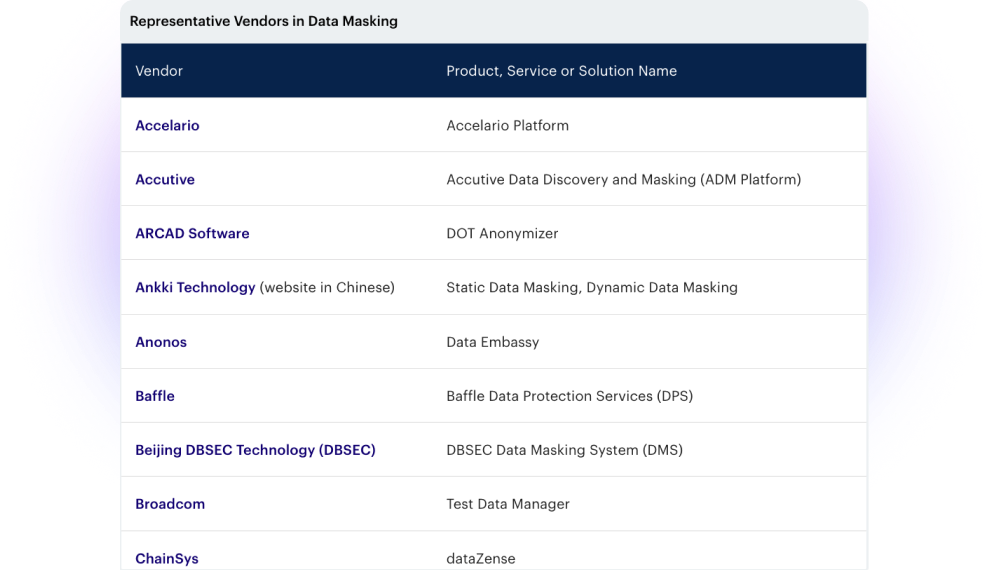Image resolution: width=989 pixels, height=570 pixels.
Task: Click the 'Representative Vendors in Data Masking' title
Action: [x=264, y=21]
